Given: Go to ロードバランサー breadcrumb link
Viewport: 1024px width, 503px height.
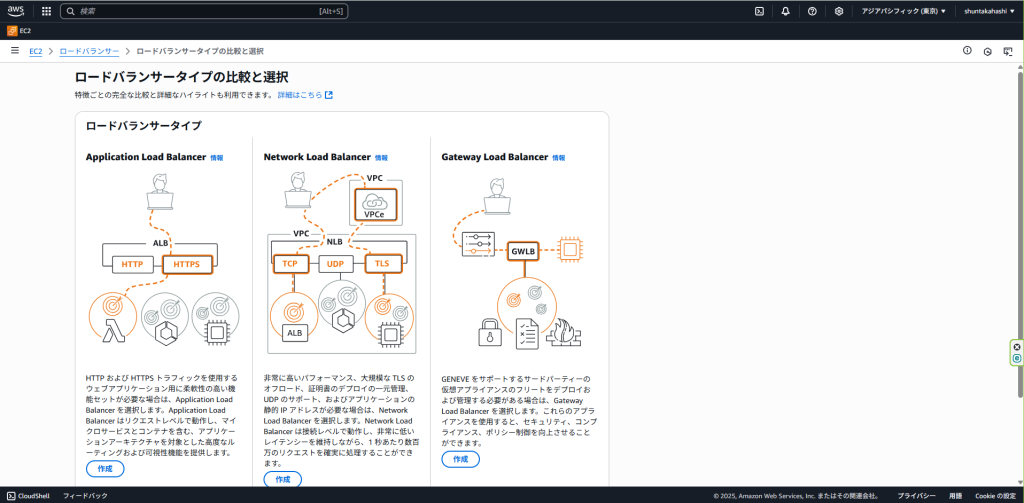Looking at the screenshot, I should tap(89, 51).
